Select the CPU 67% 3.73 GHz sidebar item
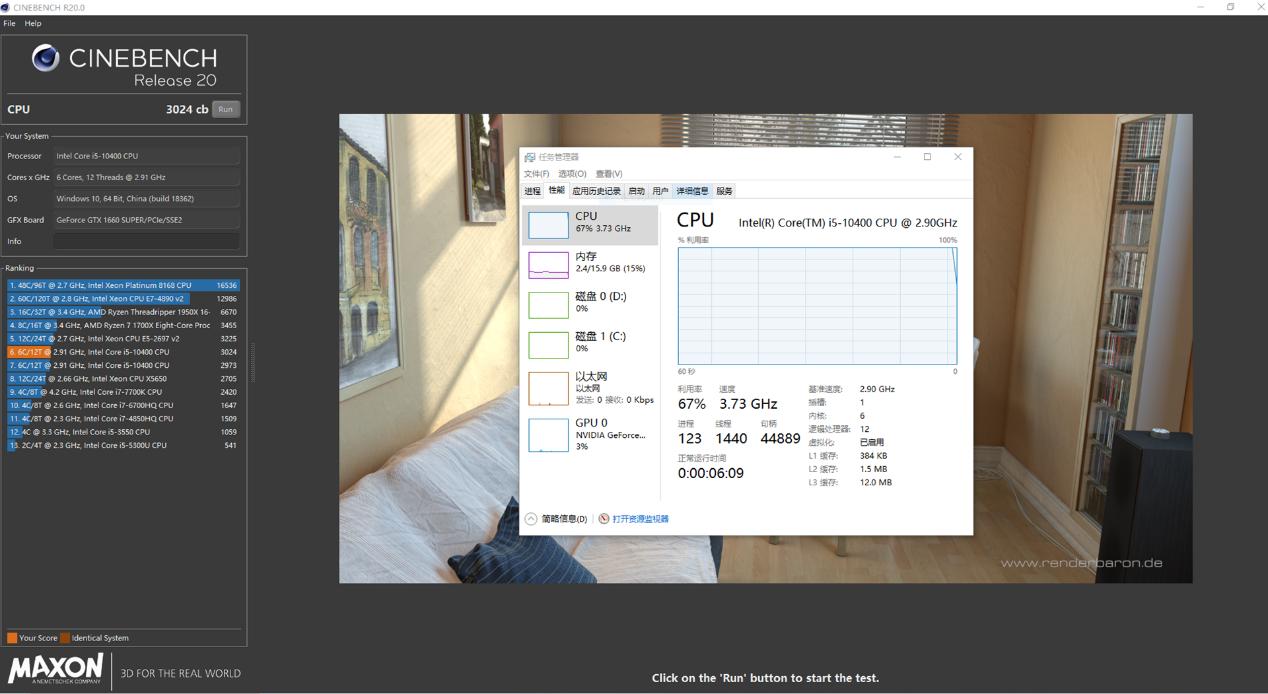1268x694 pixels. 590,225
